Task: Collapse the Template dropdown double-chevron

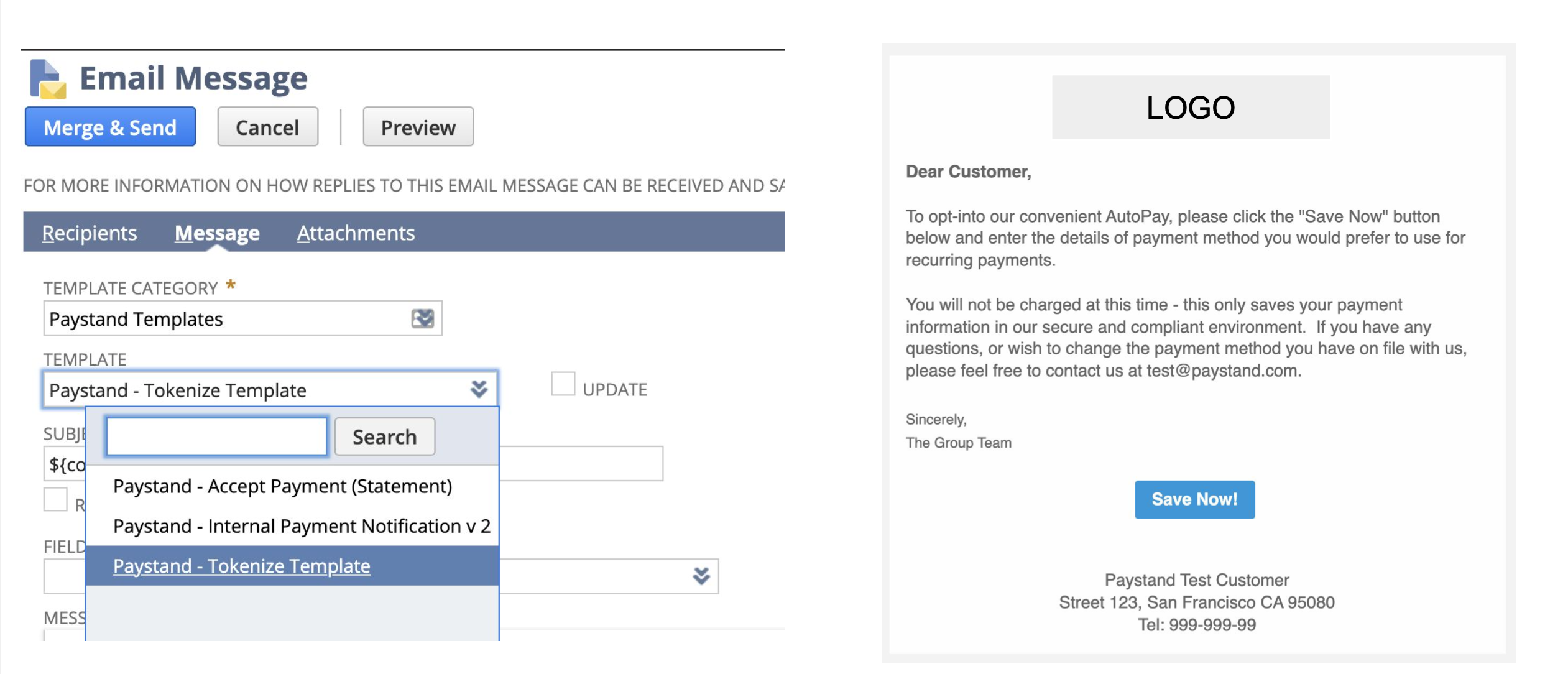Action: (x=479, y=389)
